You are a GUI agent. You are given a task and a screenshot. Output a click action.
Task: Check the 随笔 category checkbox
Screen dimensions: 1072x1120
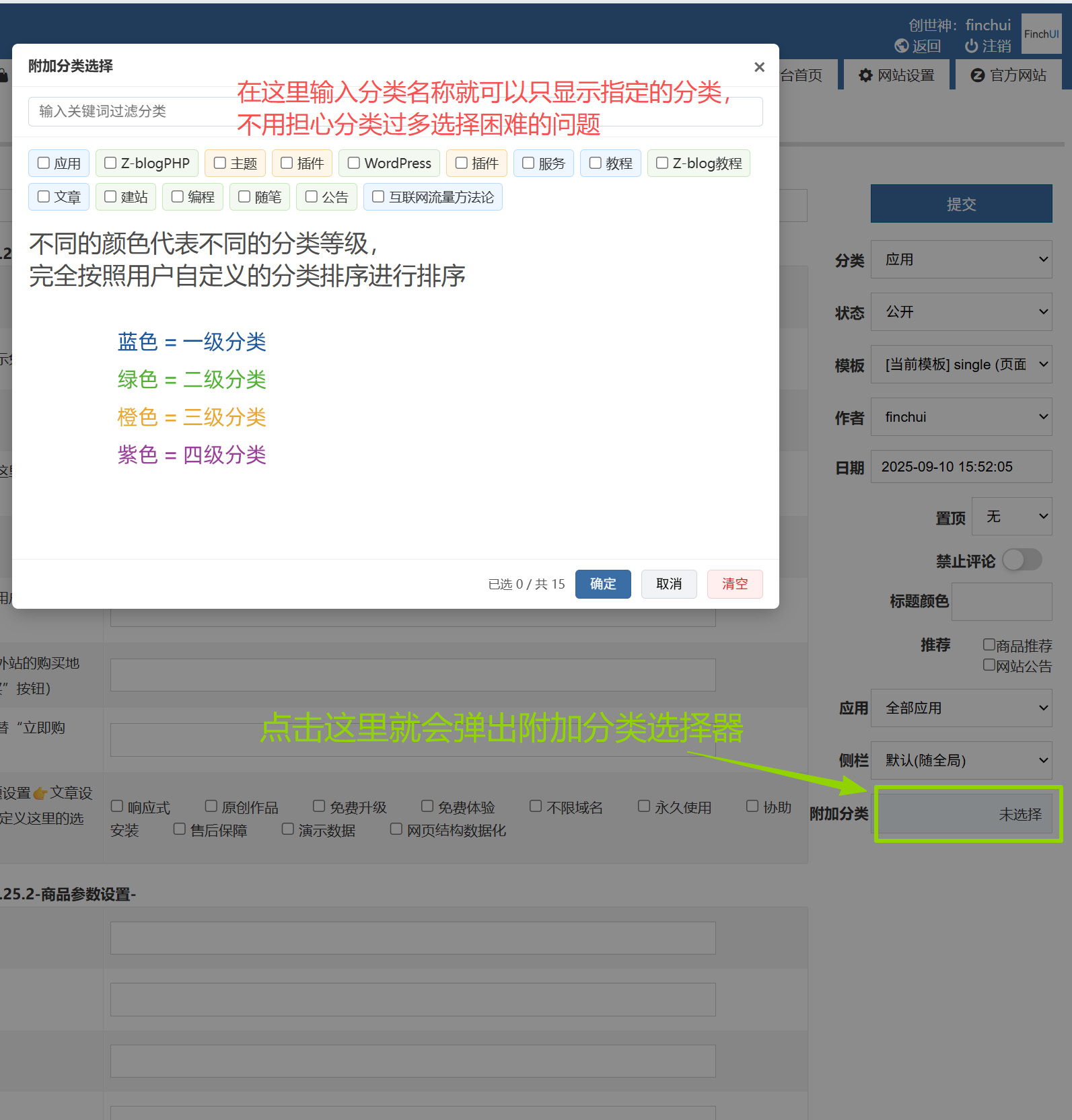tap(244, 196)
